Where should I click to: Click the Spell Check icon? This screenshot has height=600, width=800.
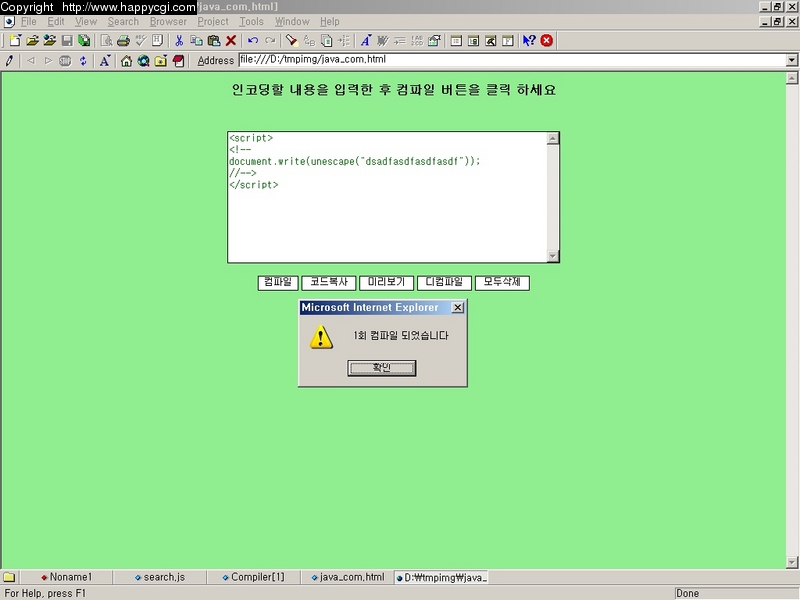[x=140, y=41]
